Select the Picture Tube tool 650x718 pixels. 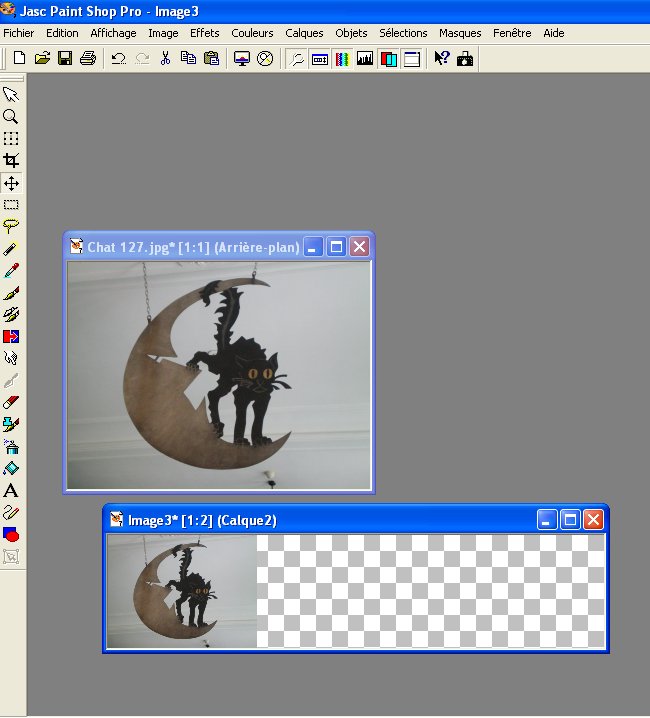click(11, 424)
